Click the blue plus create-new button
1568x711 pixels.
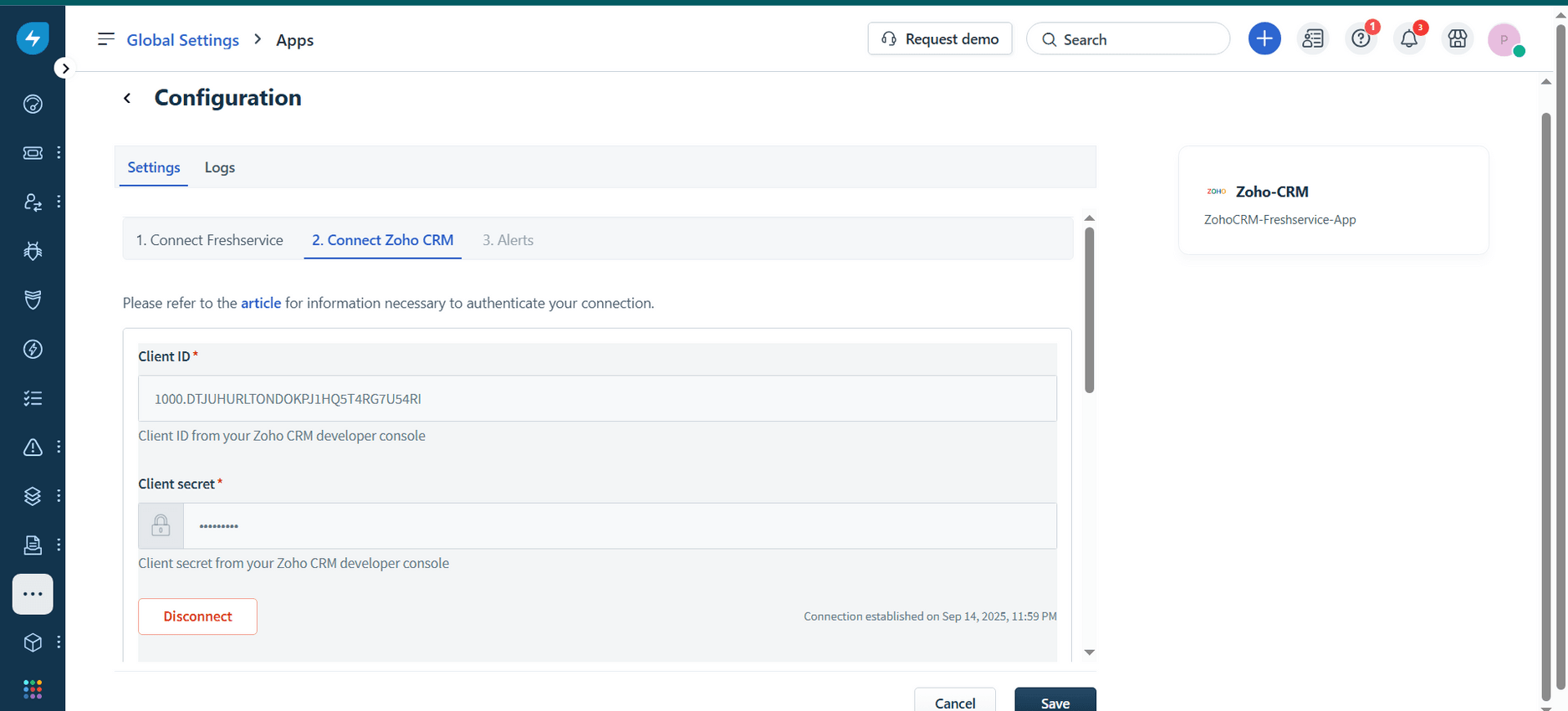pos(1264,38)
